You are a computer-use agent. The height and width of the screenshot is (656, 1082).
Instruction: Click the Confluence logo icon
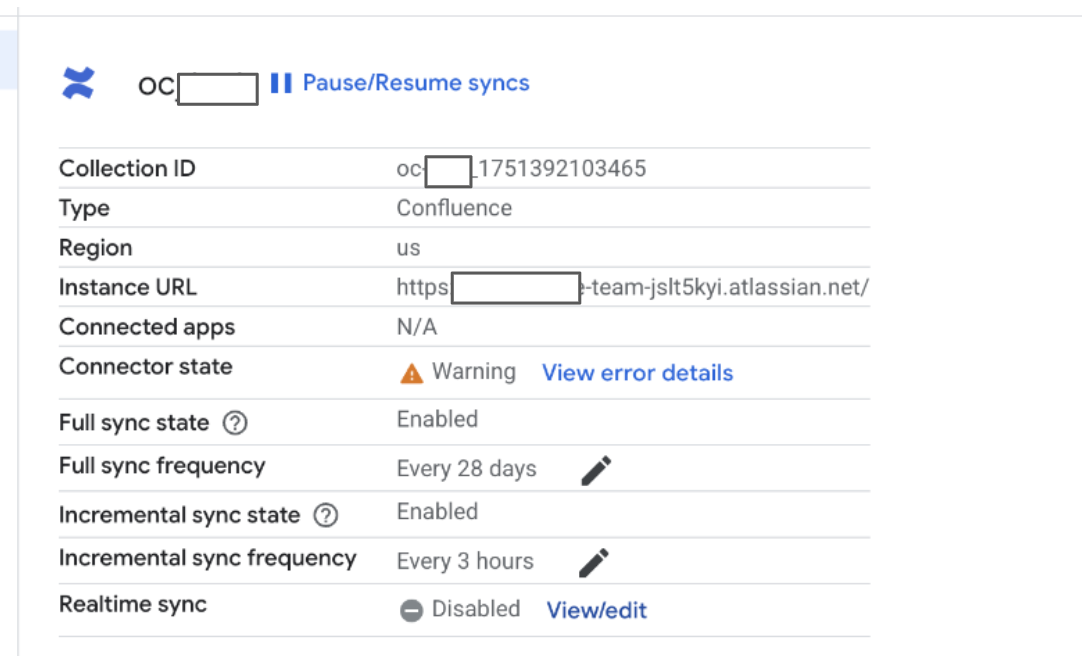point(78,83)
